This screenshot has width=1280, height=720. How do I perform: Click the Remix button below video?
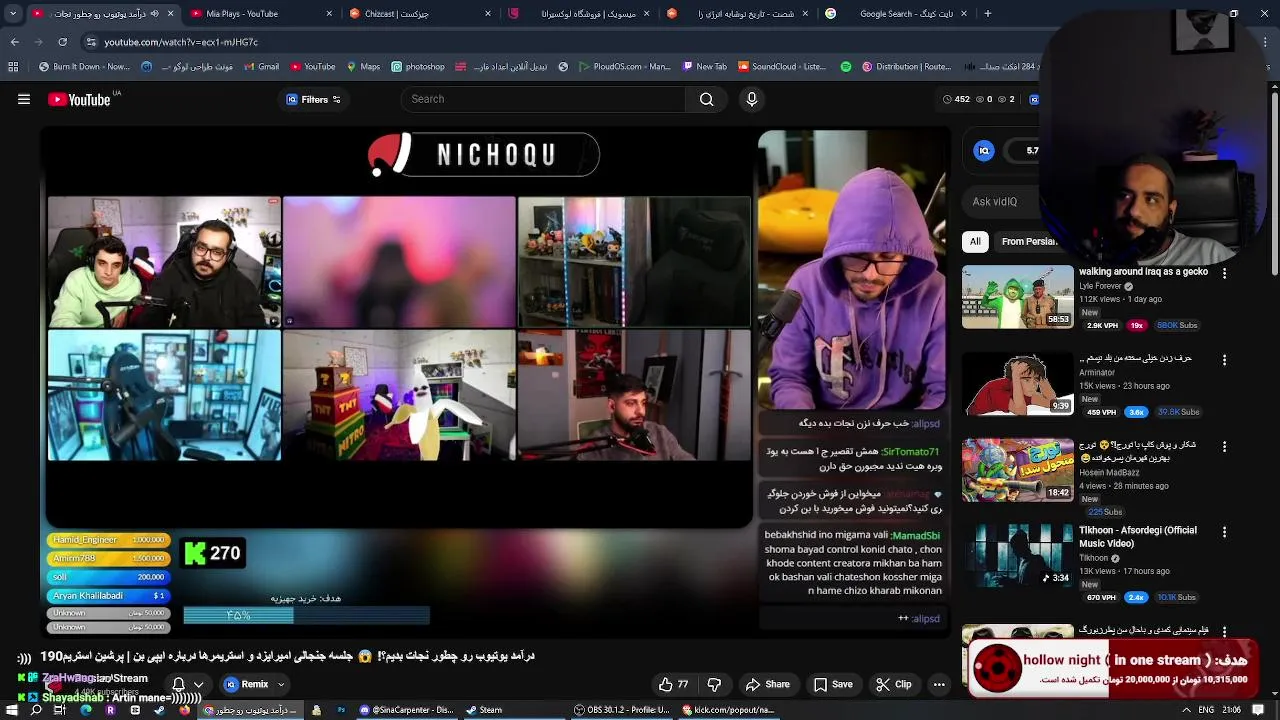(246, 685)
